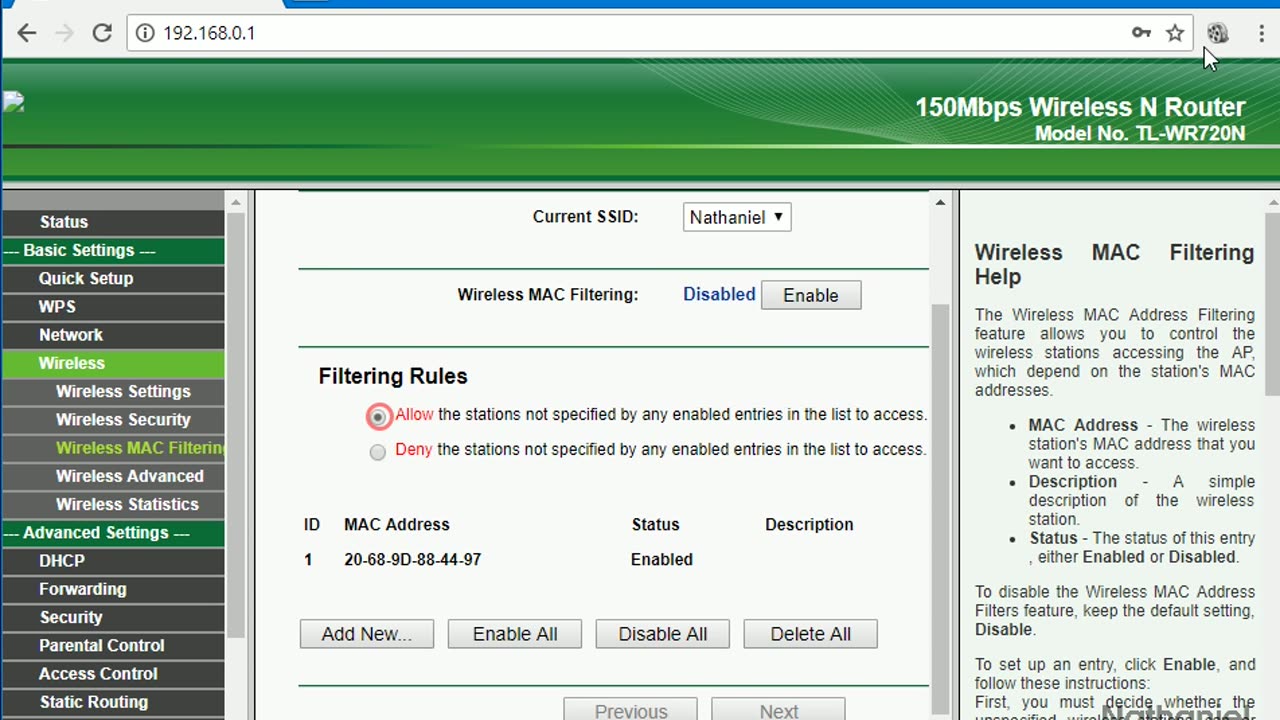Viewport: 1280px width, 720px height.
Task: Open saved passwords key icon
Action: 1141,33
